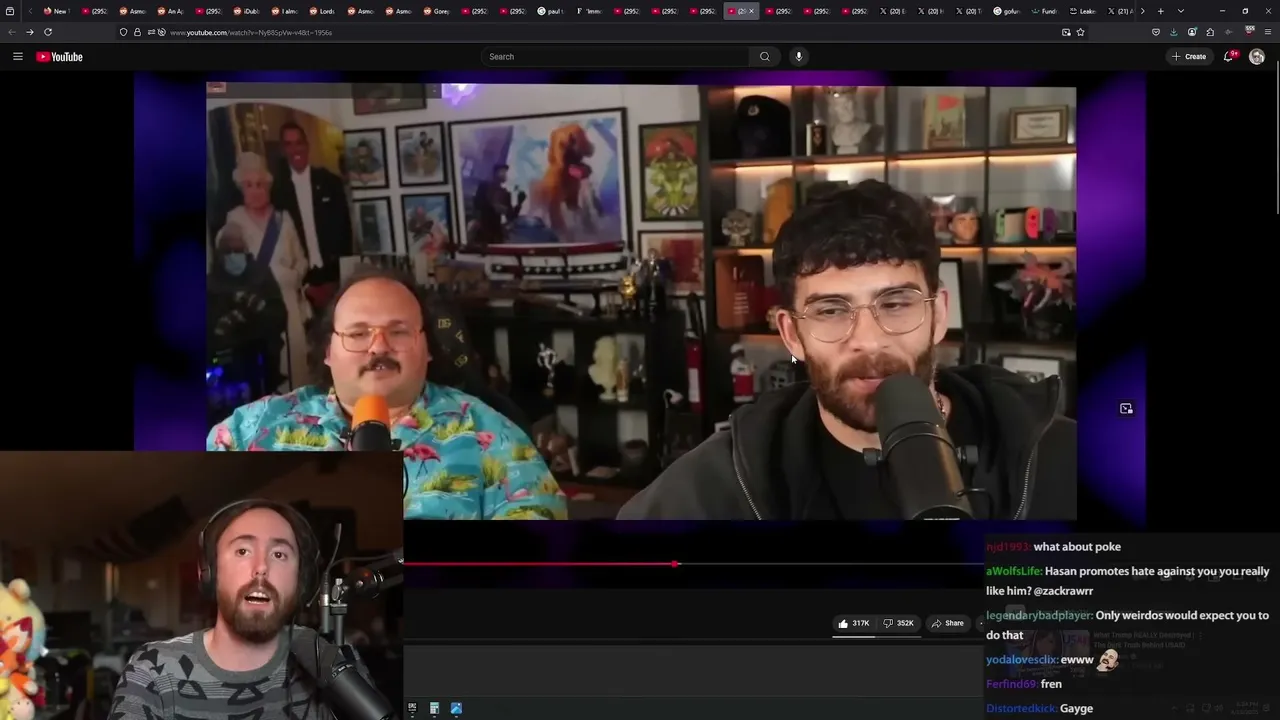
Task: Click the miniplayer icon beside the video
Action: click(x=1126, y=408)
